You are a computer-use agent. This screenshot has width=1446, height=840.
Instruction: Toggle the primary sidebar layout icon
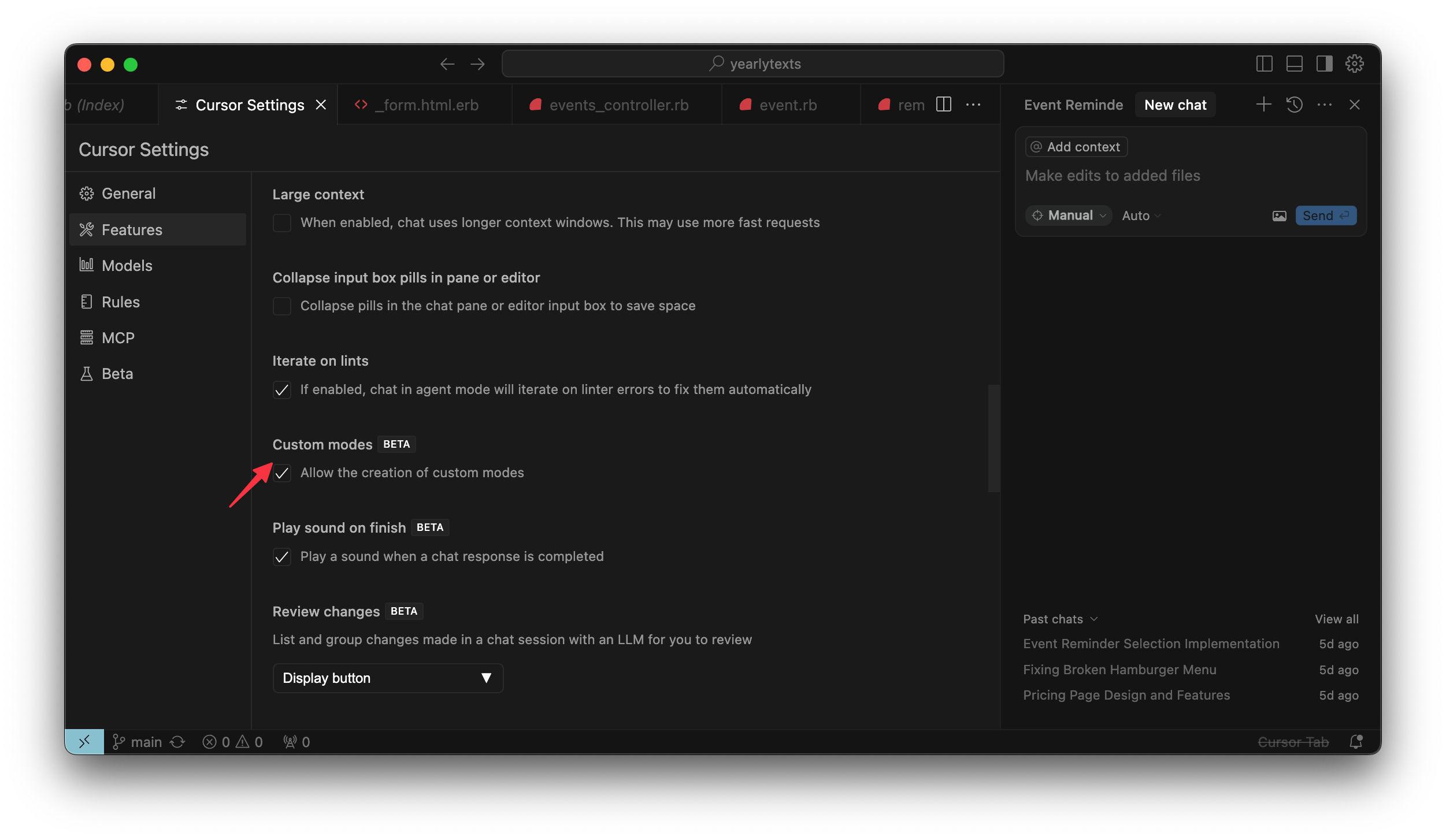(1264, 64)
